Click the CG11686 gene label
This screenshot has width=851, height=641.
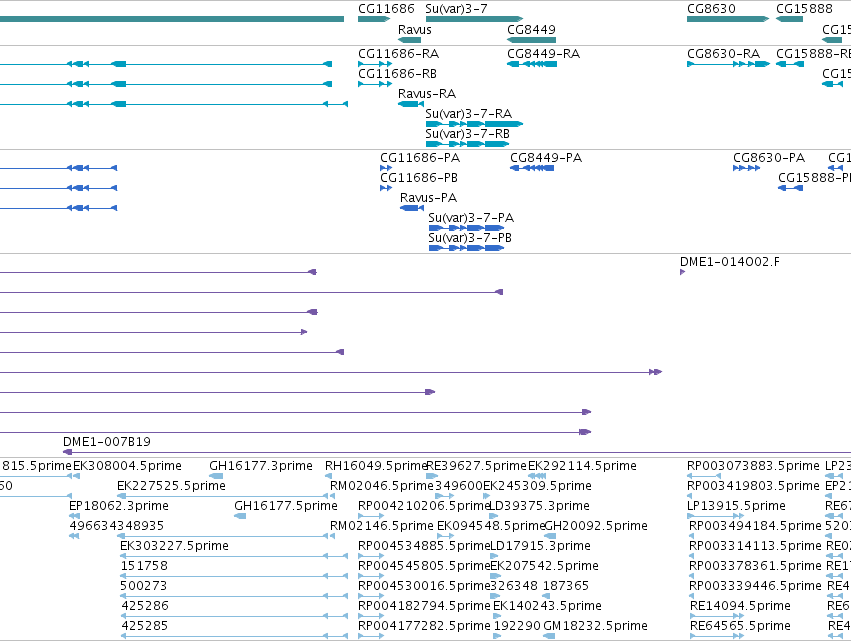point(386,9)
